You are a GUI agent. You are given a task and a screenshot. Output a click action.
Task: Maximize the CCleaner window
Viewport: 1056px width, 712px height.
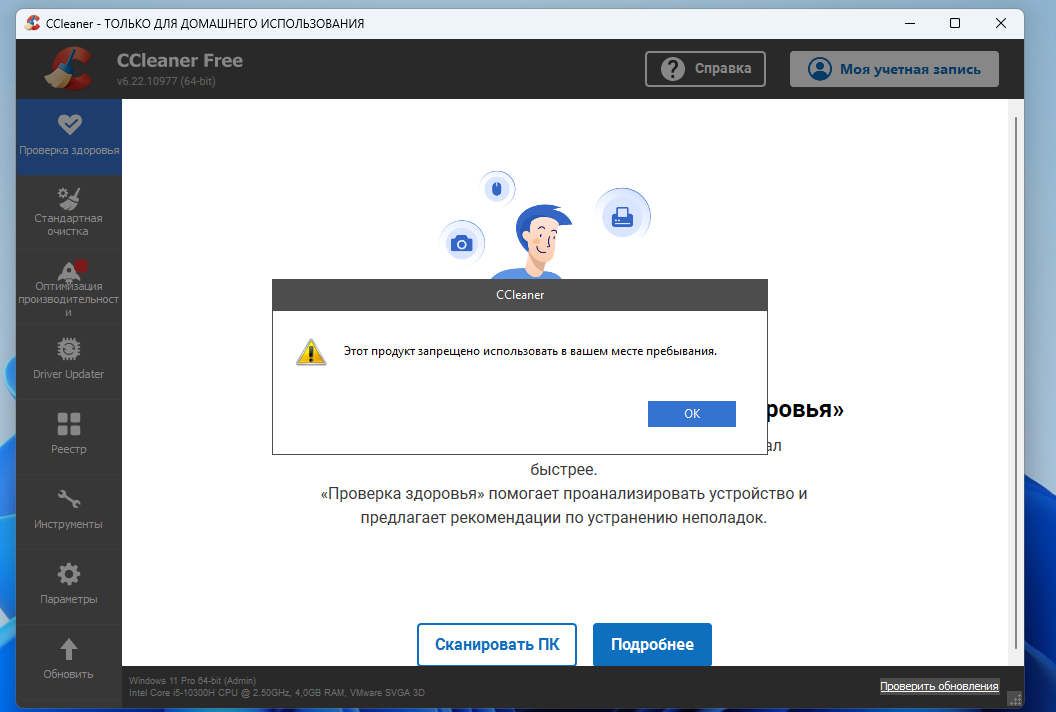tap(955, 23)
